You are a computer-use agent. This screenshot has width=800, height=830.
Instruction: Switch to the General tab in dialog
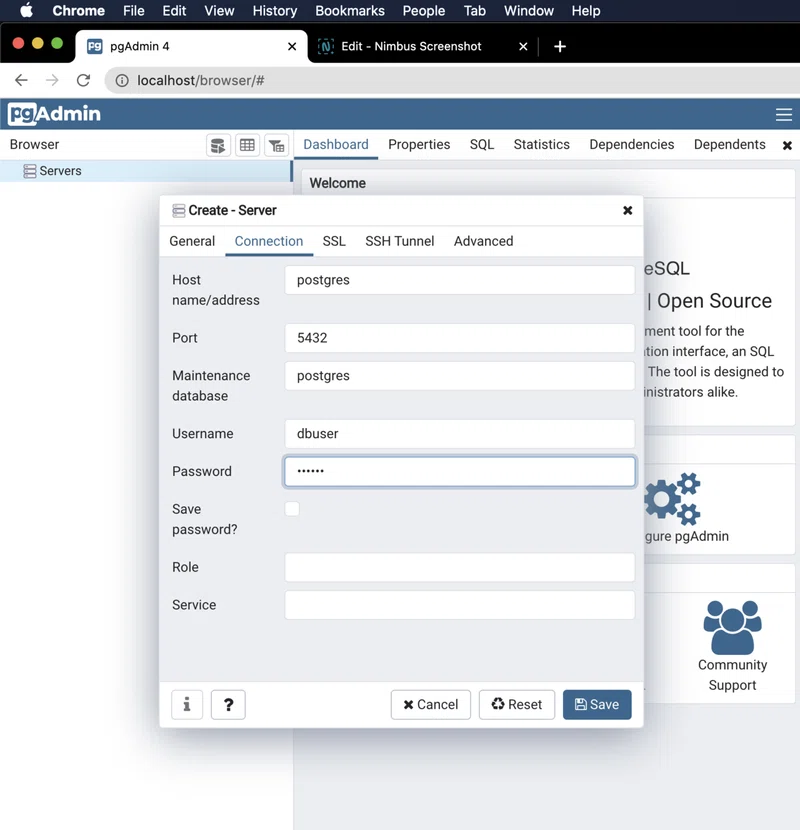coord(192,241)
